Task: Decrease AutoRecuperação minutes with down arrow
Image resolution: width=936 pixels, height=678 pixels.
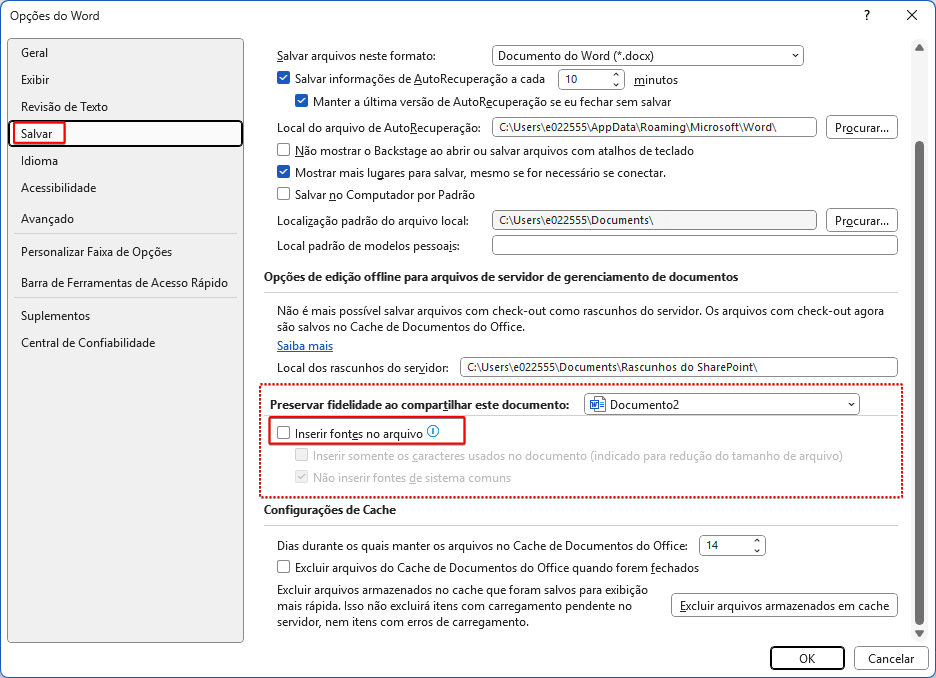Action: point(615,84)
